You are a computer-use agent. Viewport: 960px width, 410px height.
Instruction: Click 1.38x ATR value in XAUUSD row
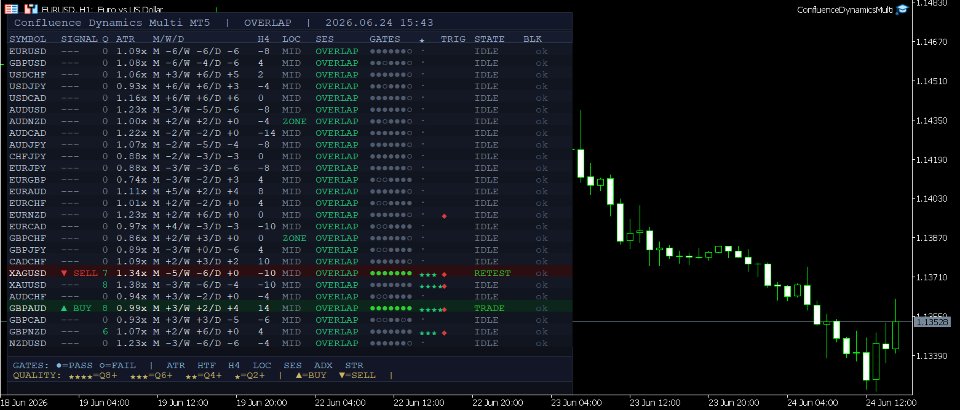point(132,285)
